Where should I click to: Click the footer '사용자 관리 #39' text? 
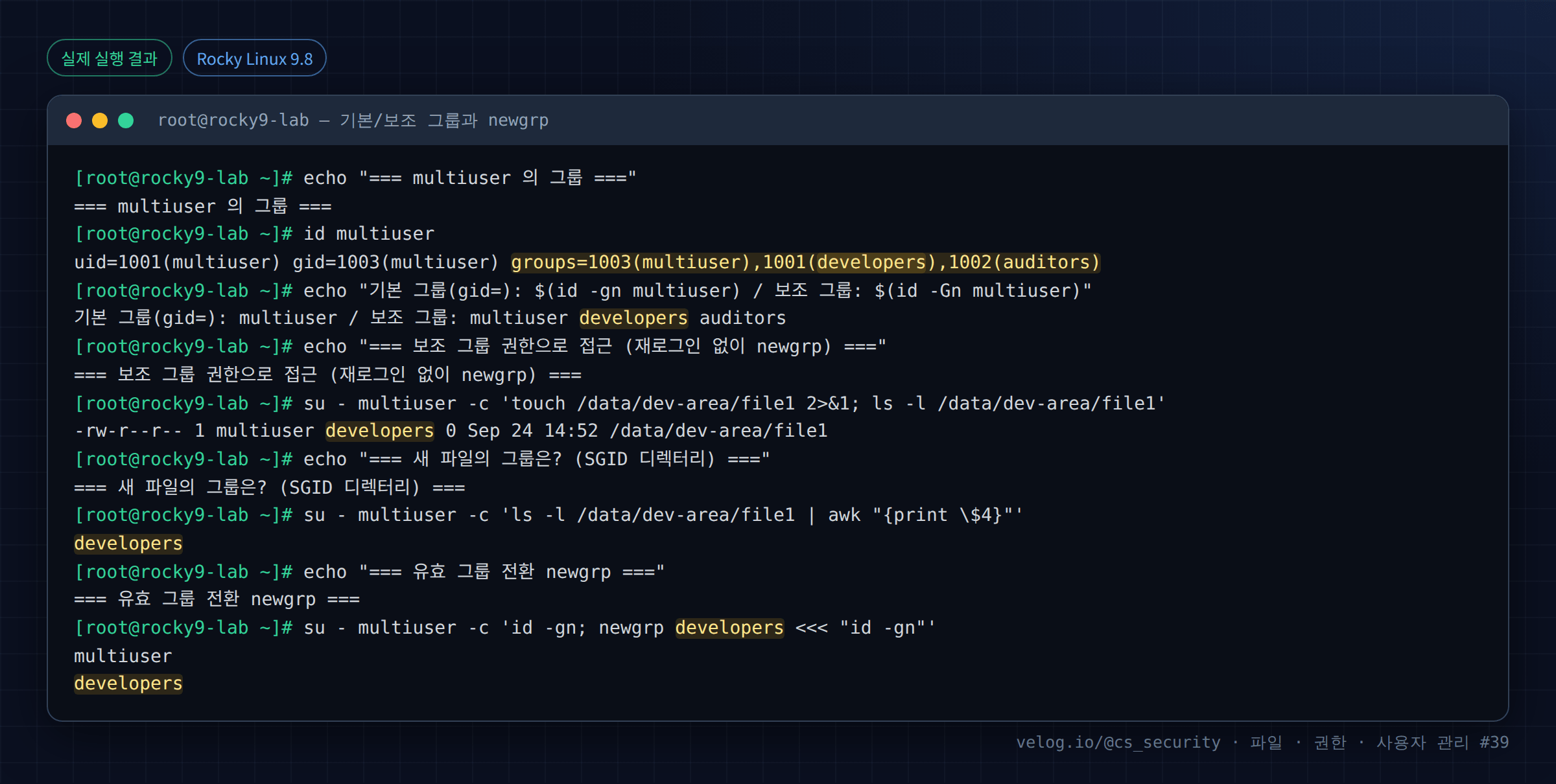(1443, 743)
